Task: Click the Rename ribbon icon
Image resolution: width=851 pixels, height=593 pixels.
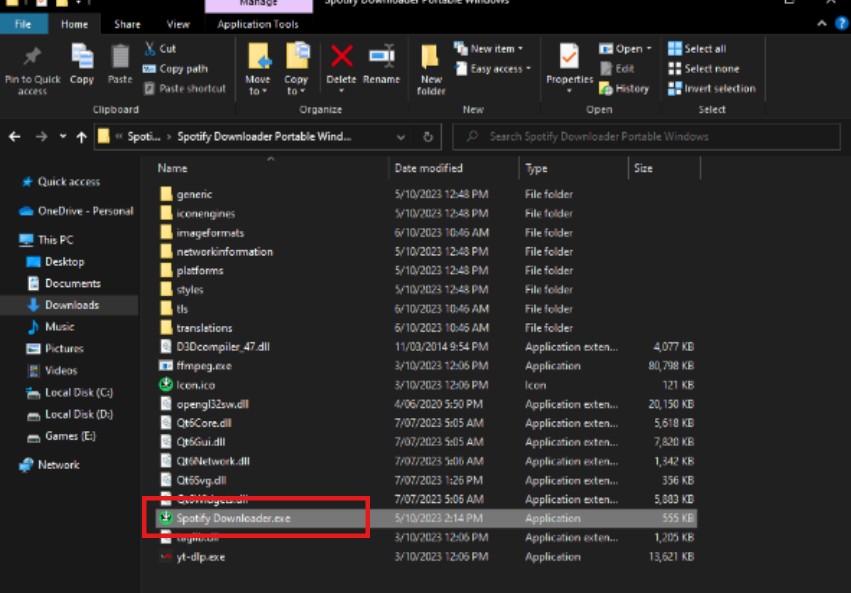Action: tap(381, 64)
